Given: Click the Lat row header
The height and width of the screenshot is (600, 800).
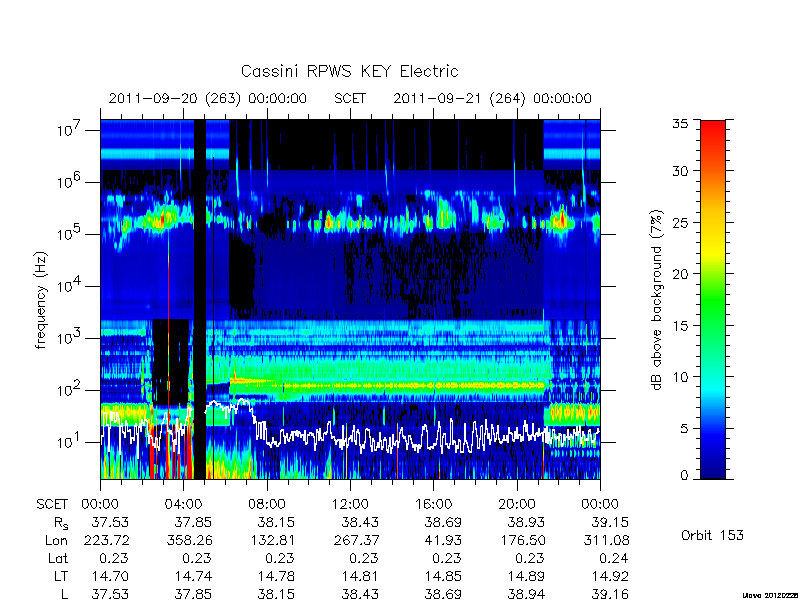Looking at the screenshot, I should [x=58, y=558].
